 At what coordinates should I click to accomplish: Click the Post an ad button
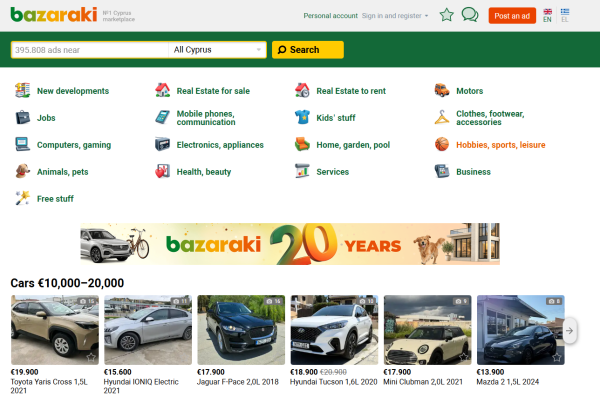512,16
